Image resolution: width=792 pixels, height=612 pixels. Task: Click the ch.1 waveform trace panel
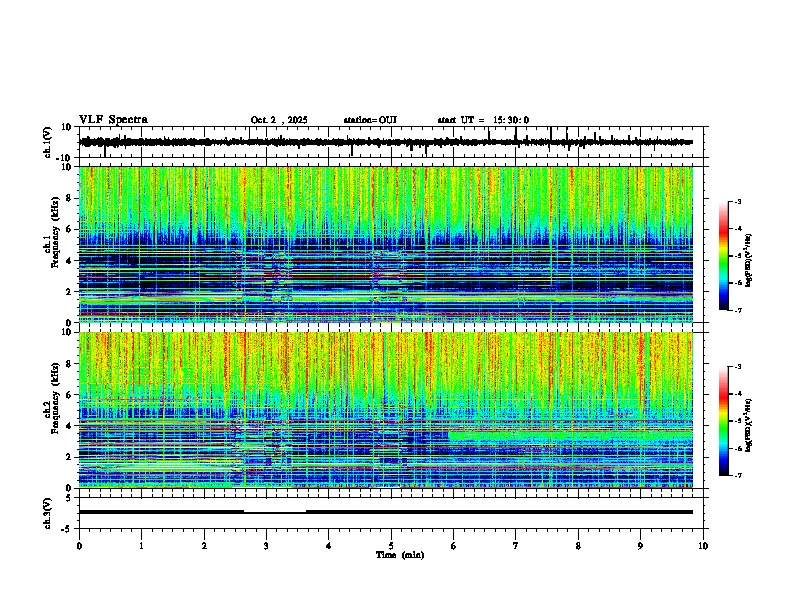(x=393, y=142)
